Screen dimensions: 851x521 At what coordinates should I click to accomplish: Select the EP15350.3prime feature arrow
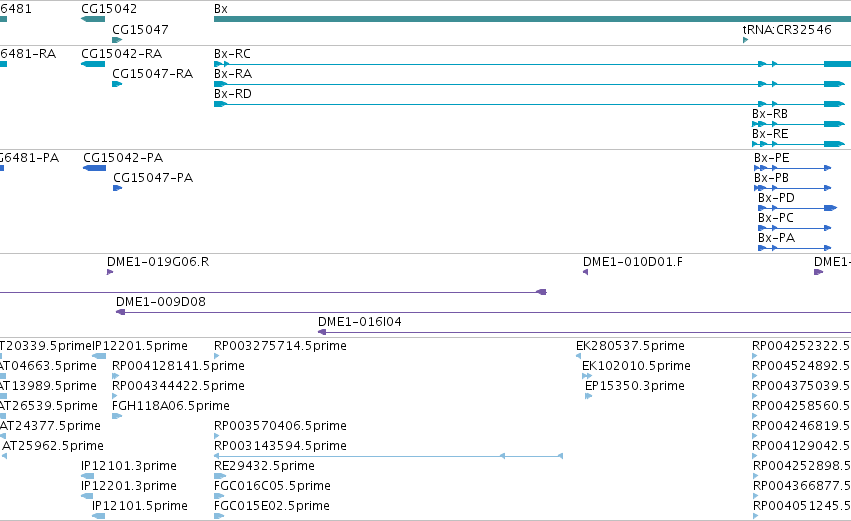[588, 396]
